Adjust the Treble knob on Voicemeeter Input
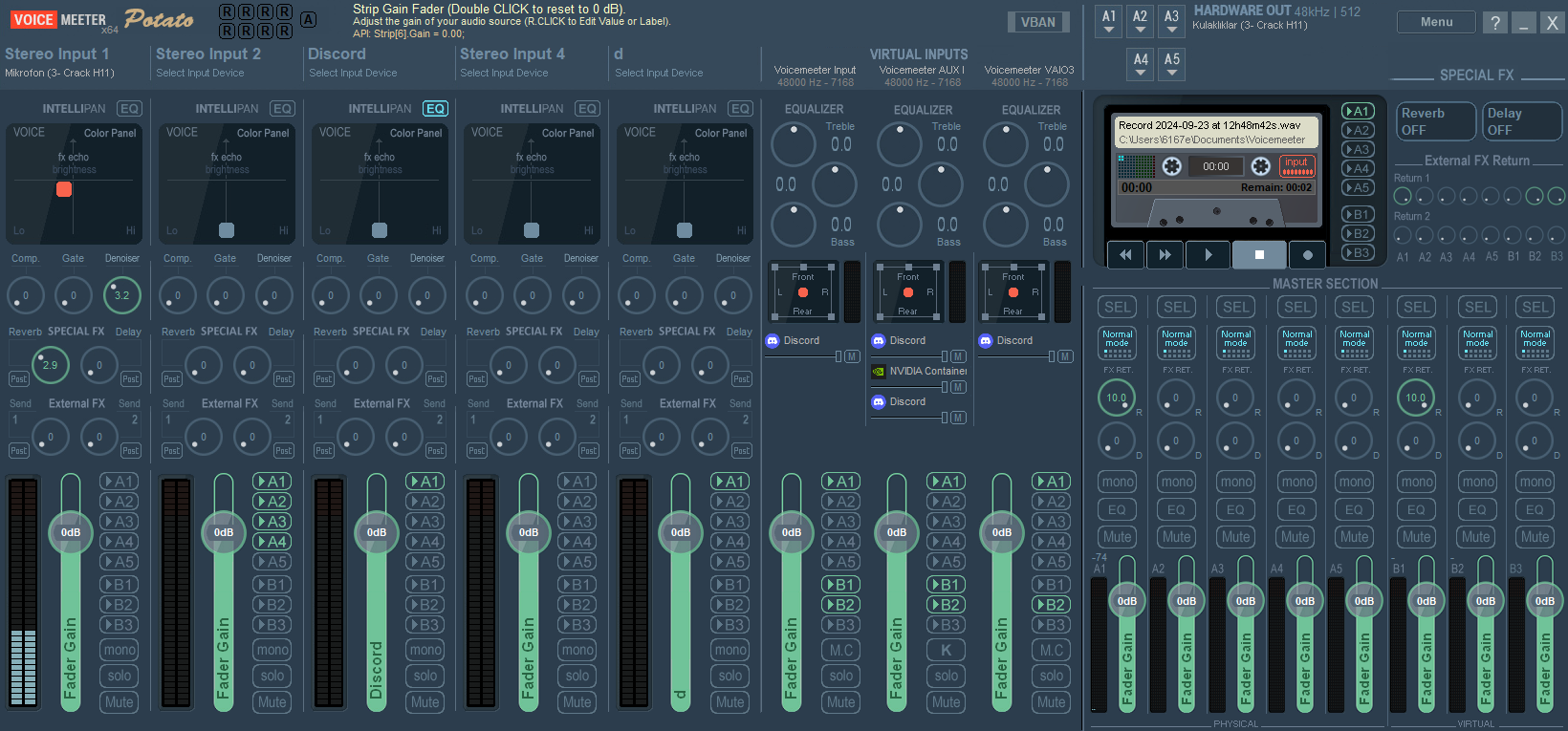Viewport: 1568px width, 731px height. pyautogui.click(x=793, y=144)
